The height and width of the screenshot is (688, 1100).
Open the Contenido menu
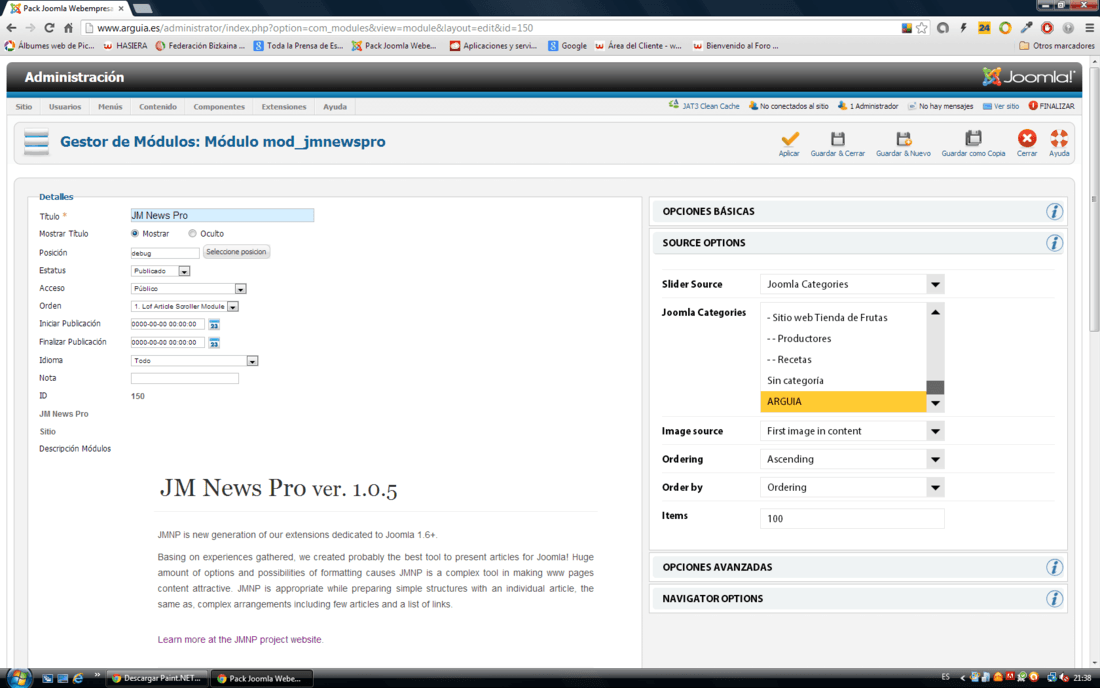[x=158, y=107]
